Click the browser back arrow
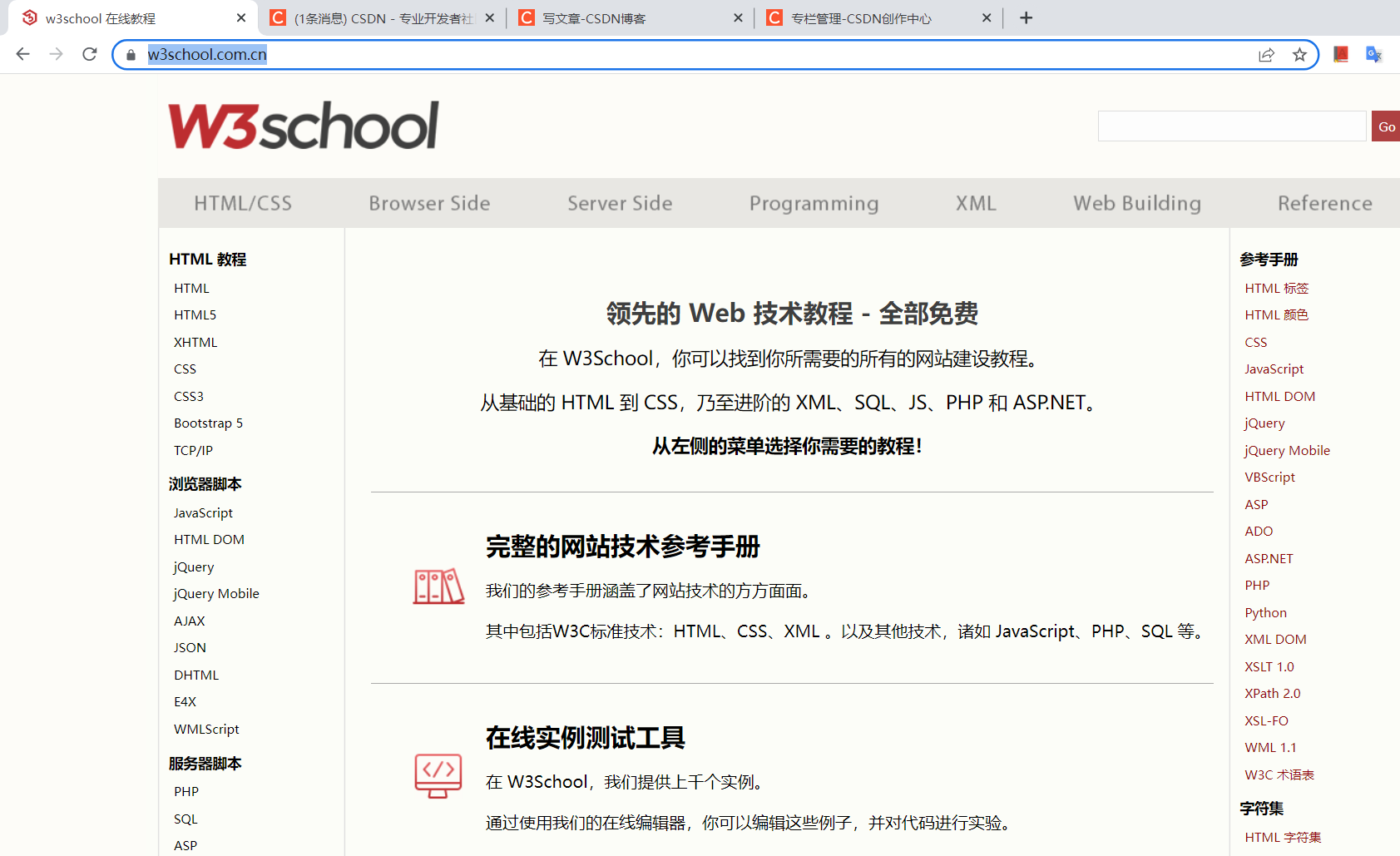Image resolution: width=1400 pixels, height=856 pixels. point(22,54)
